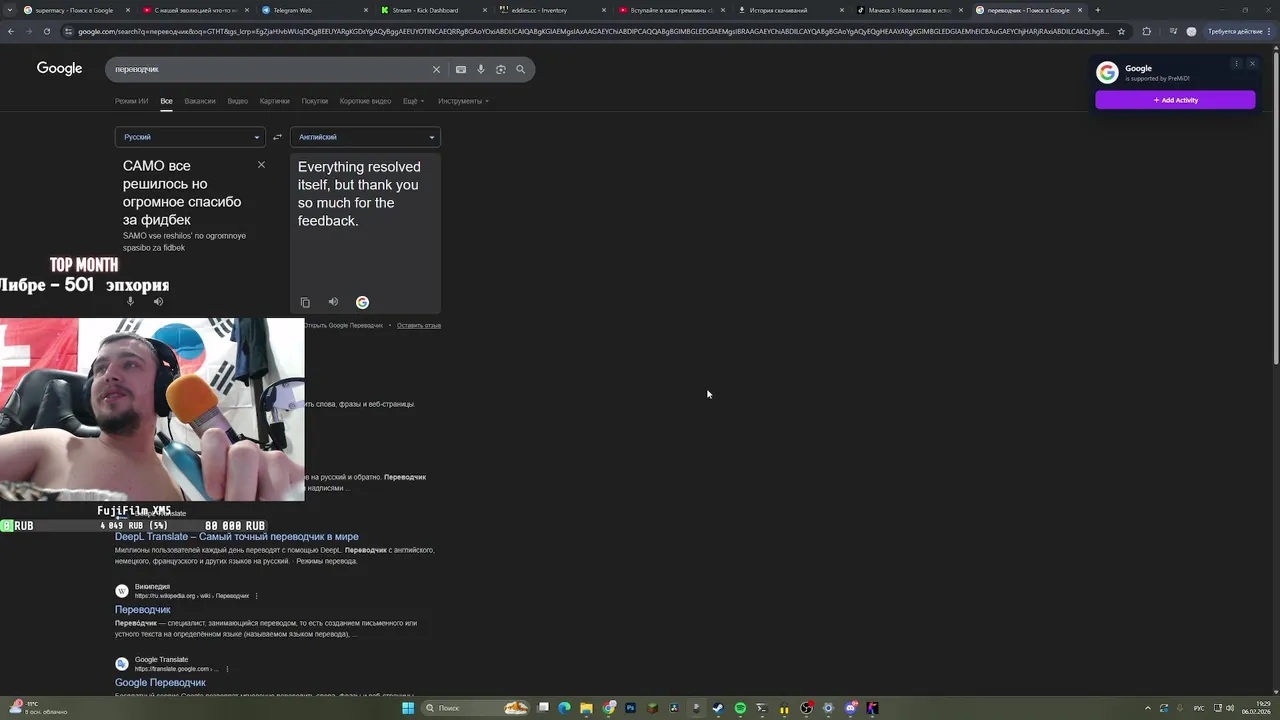This screenshot has height=720, width=1280.
Task: Expand the Инструменты tools menu
Action: click(x=463, y=101)
